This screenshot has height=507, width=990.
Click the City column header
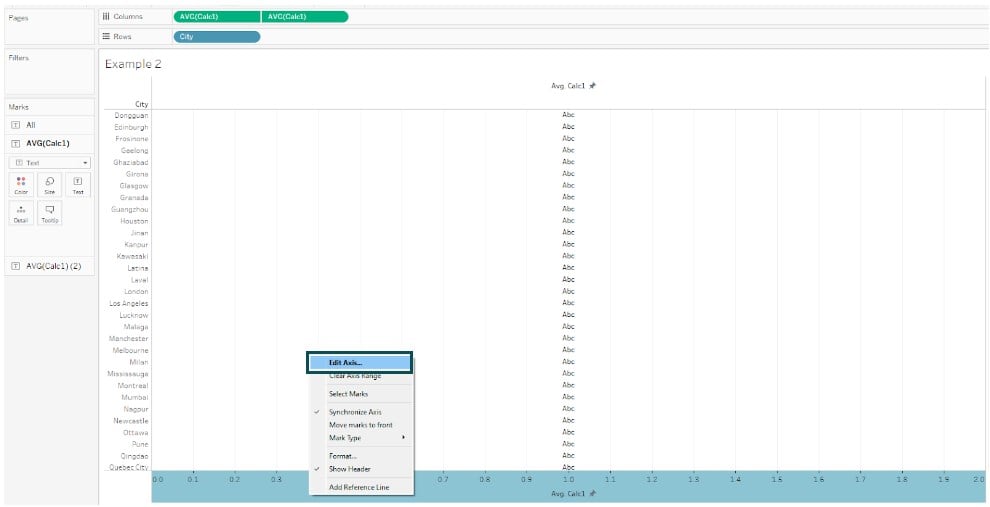[x=141, y=104]
